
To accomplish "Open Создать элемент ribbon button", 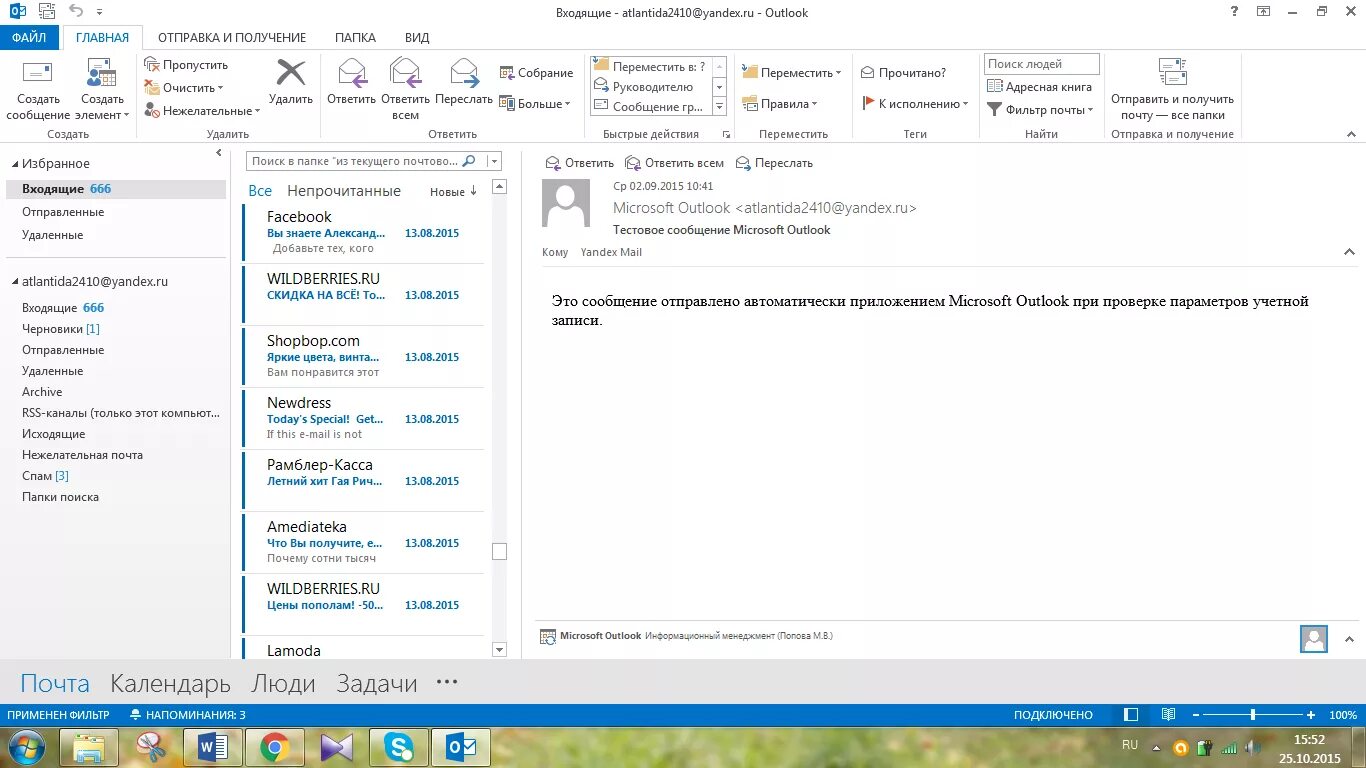I will [102, 90].
